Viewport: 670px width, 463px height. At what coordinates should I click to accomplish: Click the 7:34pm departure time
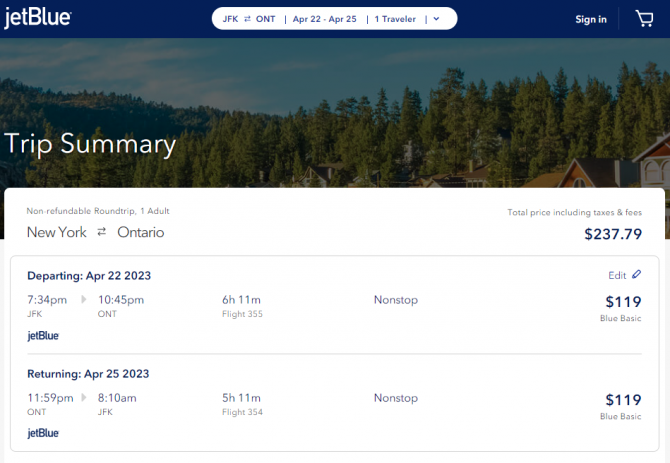47,300
